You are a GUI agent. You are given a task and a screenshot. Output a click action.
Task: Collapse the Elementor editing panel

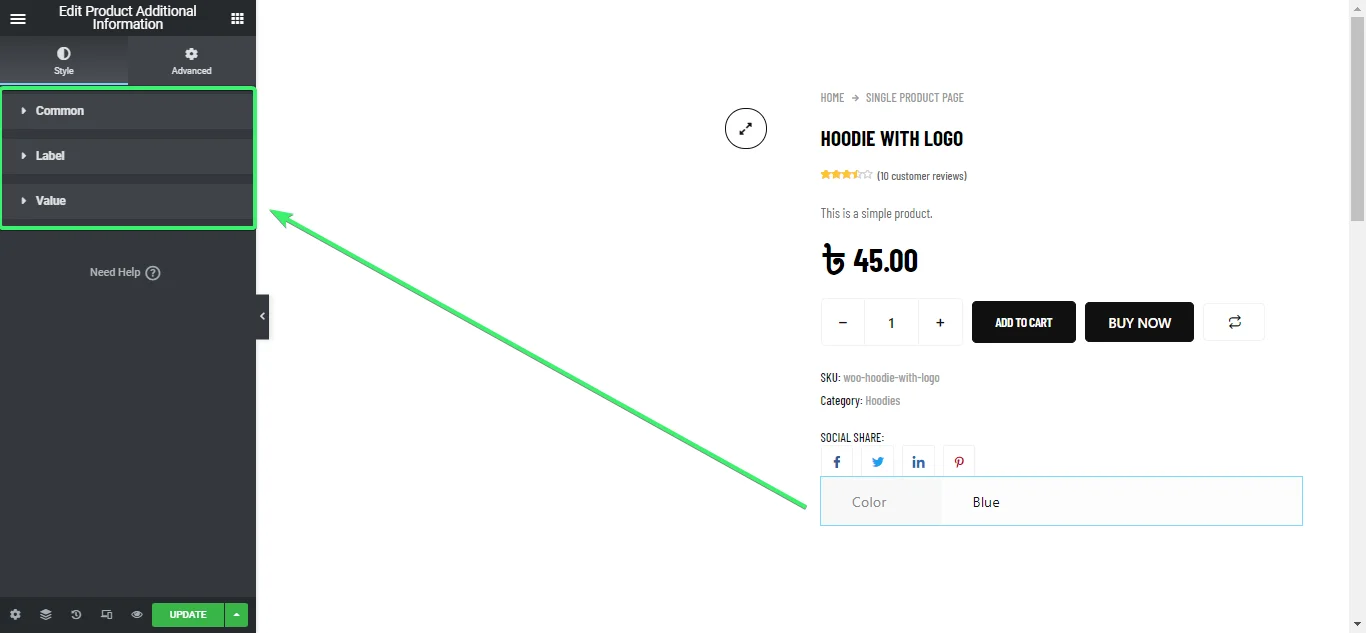pyautogui.click(x=262, y=316)
